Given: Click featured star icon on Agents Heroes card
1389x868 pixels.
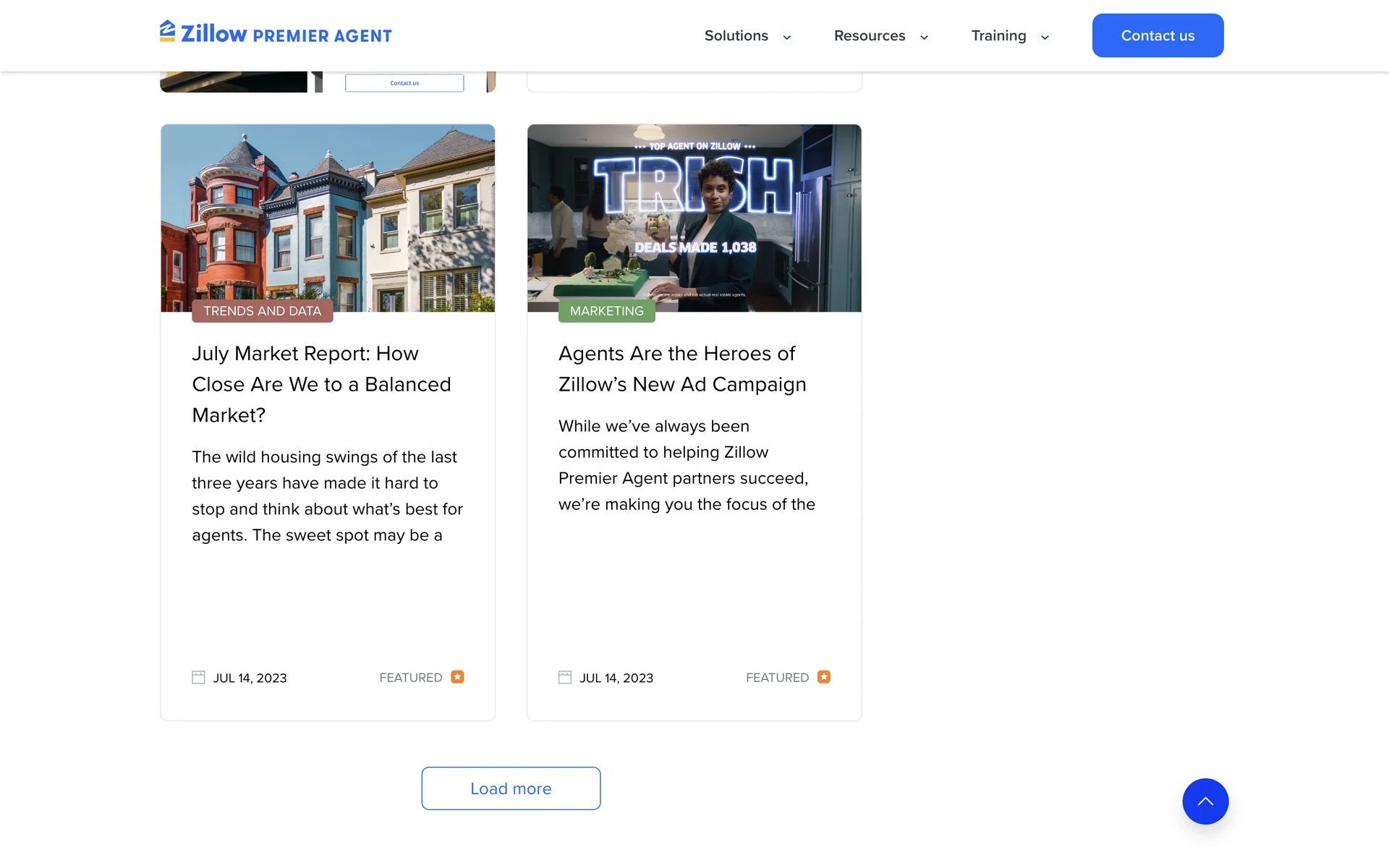Looking at the screenshot, I should click(x=824, y=677).
